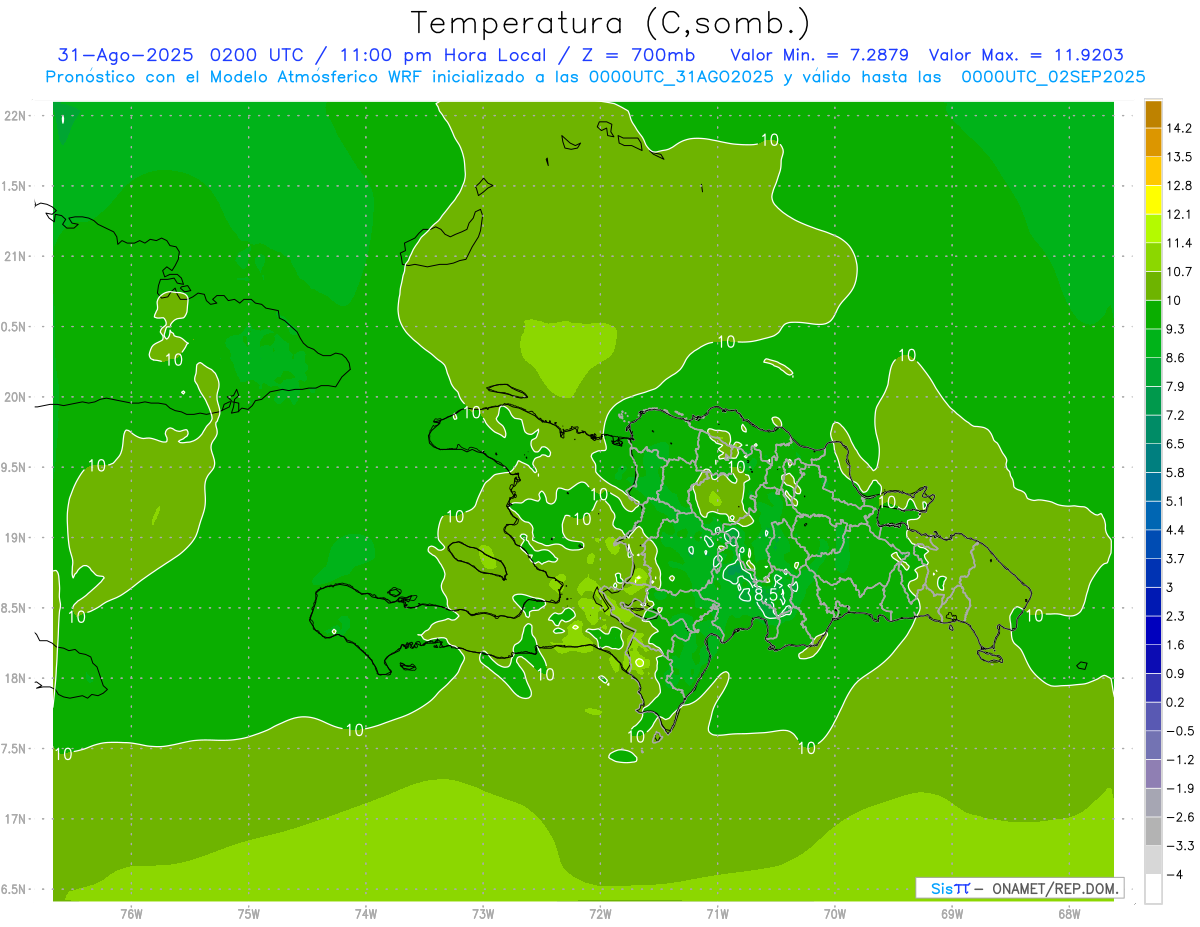Click the '76W' longitude label
Screen dimensions: 1200x927
tap(131, 913)
